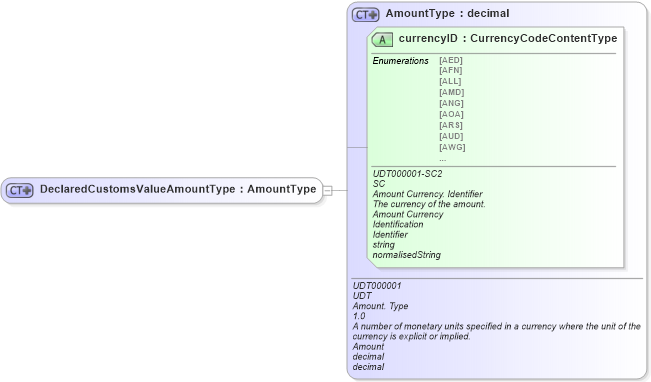
Task: Click 'A number of monetary units' description
Action: pyautogui.click(x=497, y=331)
